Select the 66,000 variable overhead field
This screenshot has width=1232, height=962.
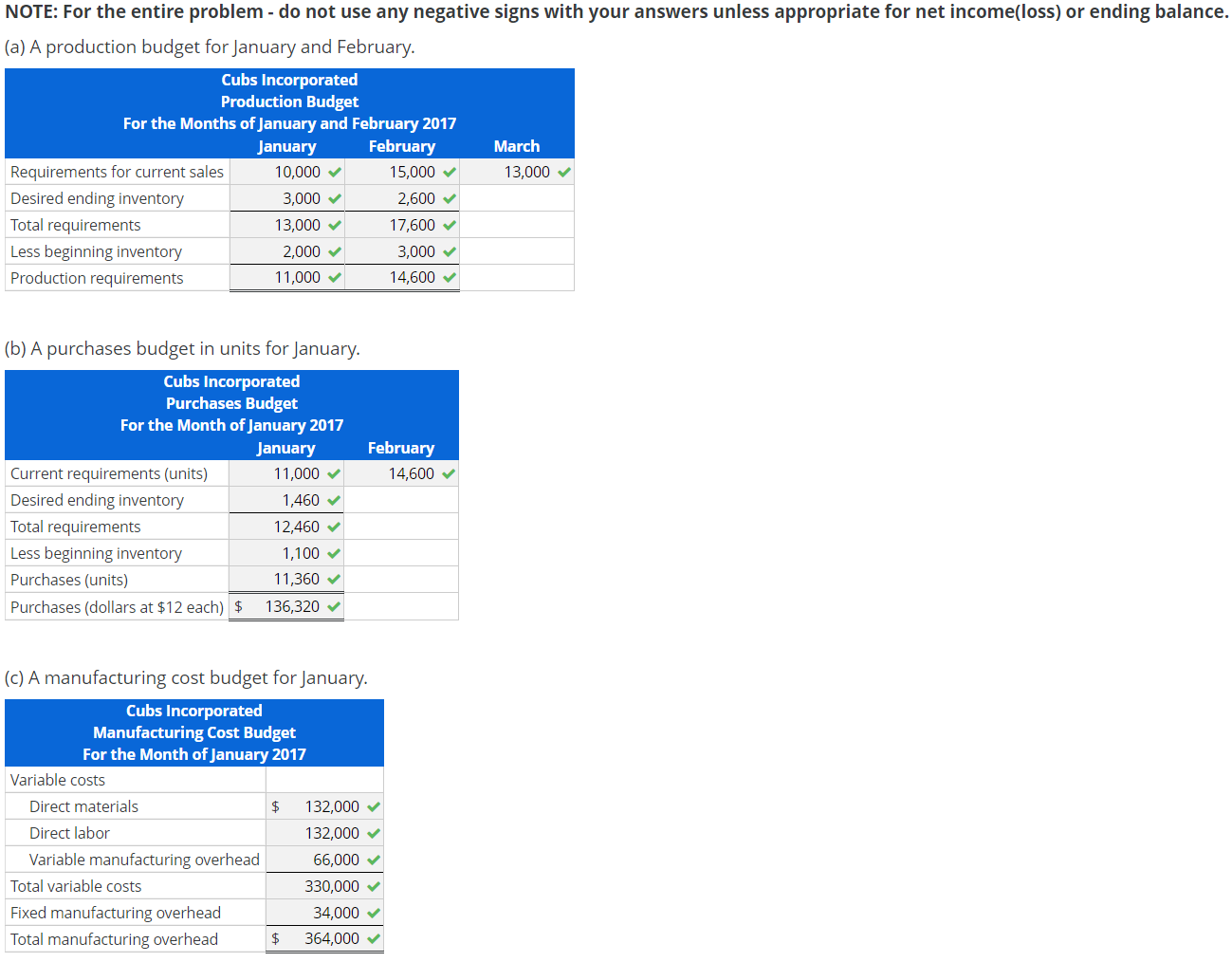[x=324, y=860]
